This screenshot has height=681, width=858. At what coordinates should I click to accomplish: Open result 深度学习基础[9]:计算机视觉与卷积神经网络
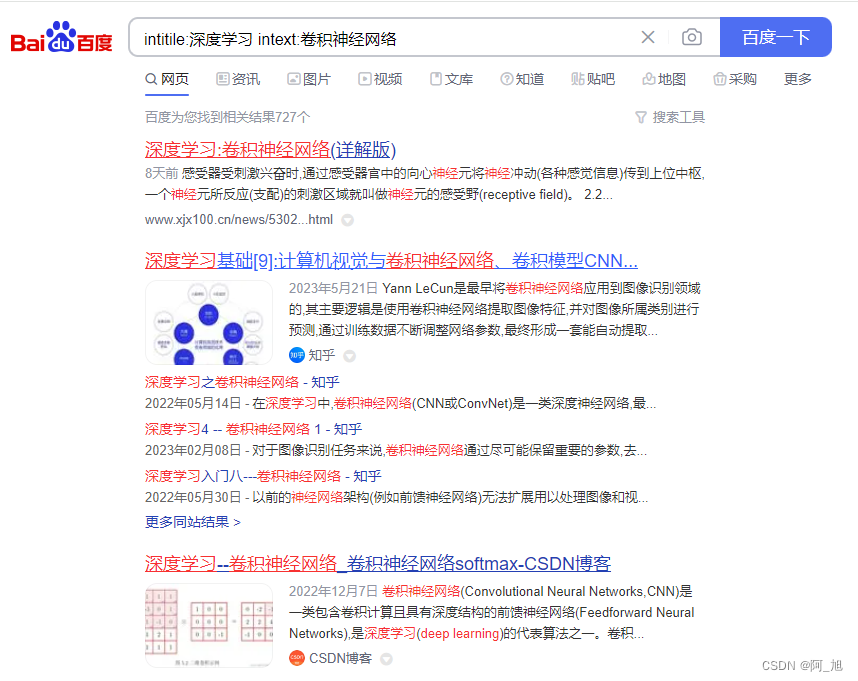click(391, 260)
